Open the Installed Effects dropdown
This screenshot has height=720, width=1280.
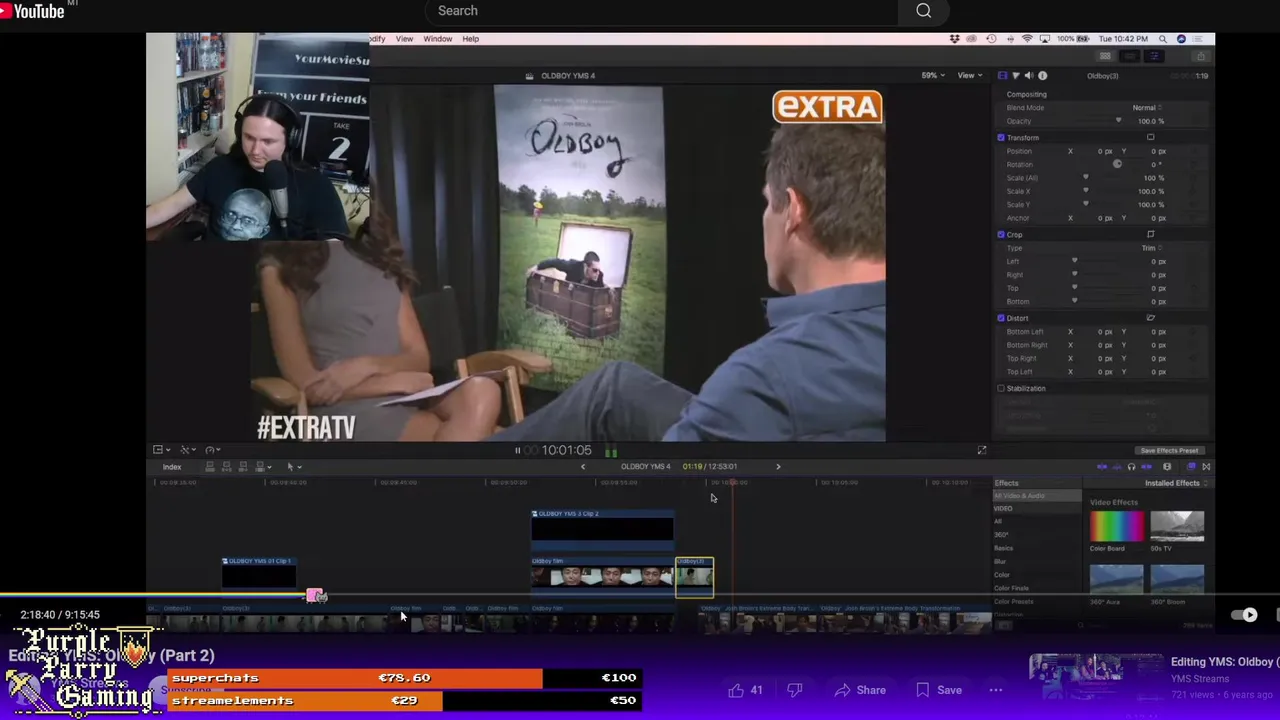click(1176, 484)
